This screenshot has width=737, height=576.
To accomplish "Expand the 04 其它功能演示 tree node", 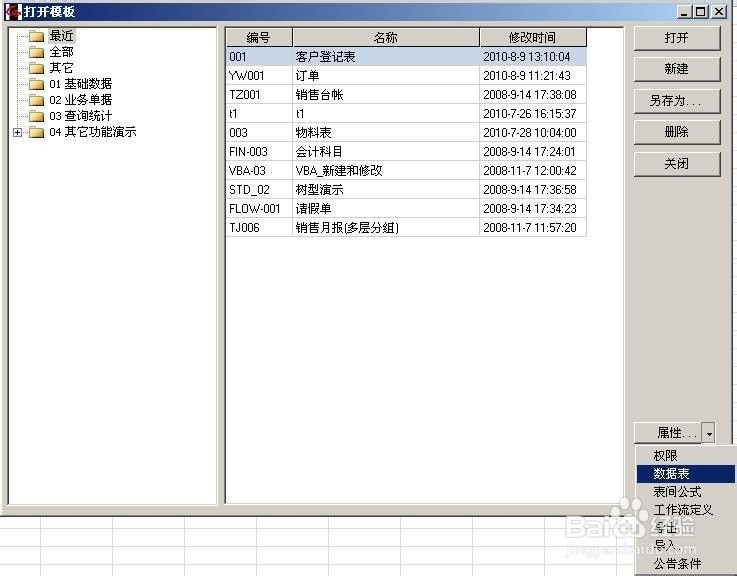I will [17, 133].
